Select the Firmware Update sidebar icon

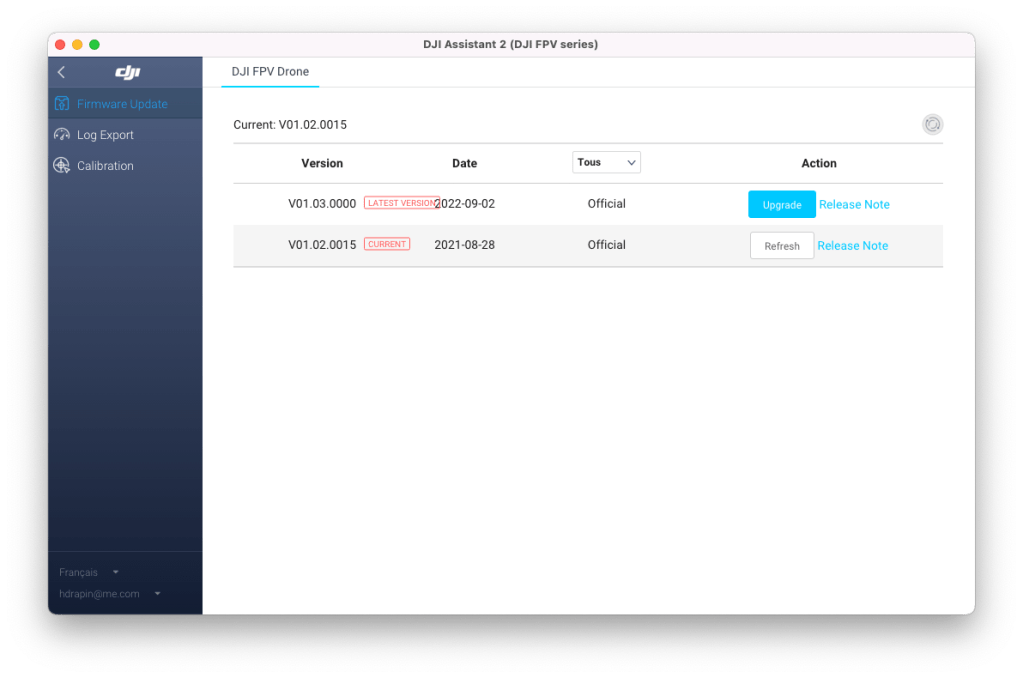tap(62, 104)
